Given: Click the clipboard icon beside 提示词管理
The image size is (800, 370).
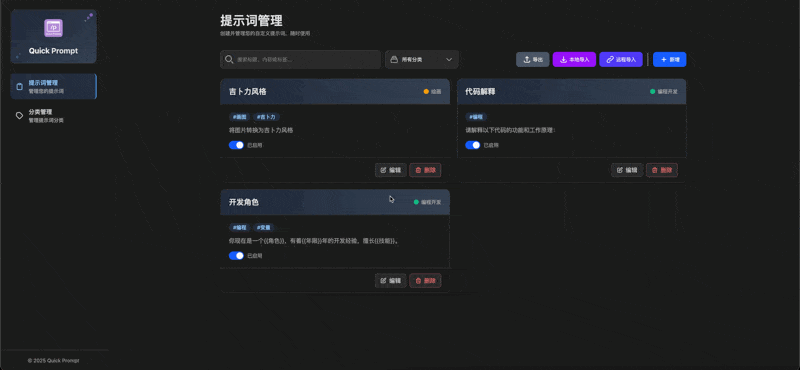Looking at the screenshot, I should click(x=19, y=87).
